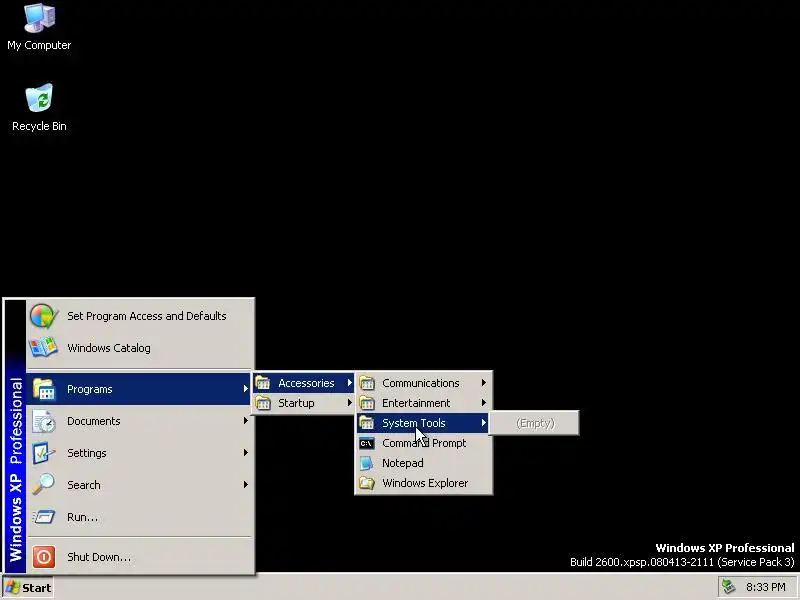The height and width of the screenshot is (600, 800).
Task: Launch Windows Explorer from its label
Action: (425, 483)
